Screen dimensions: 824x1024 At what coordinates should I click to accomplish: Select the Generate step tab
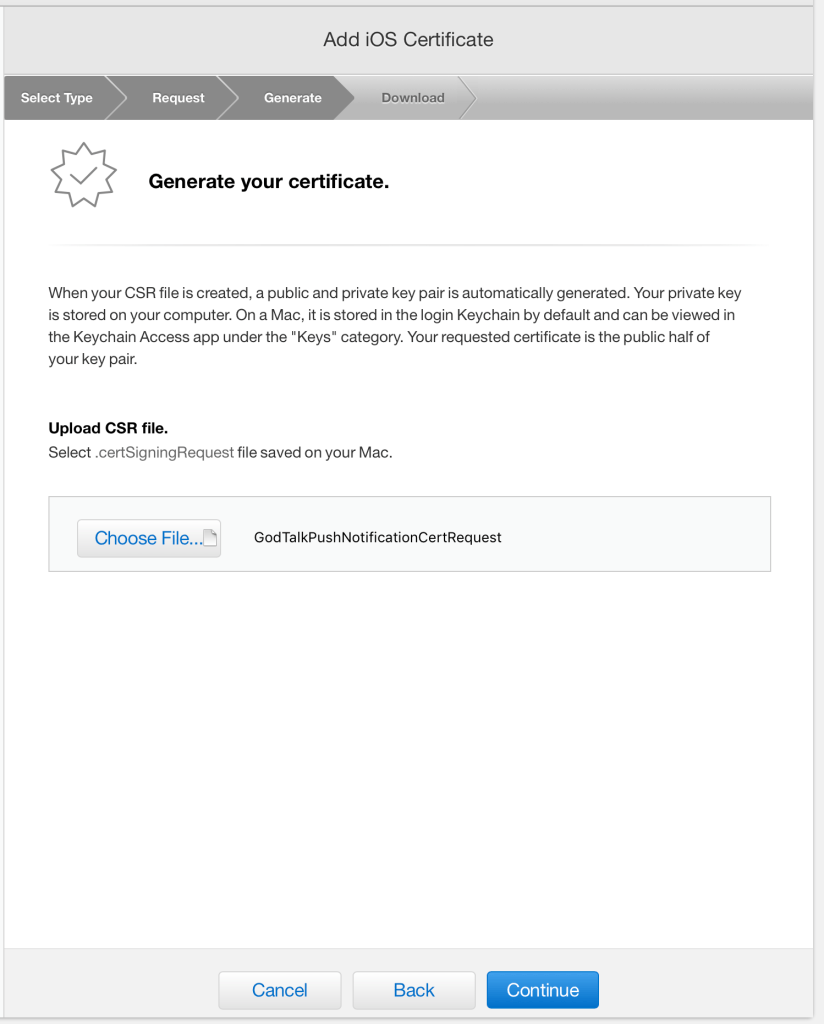click(x=293, y=98)
